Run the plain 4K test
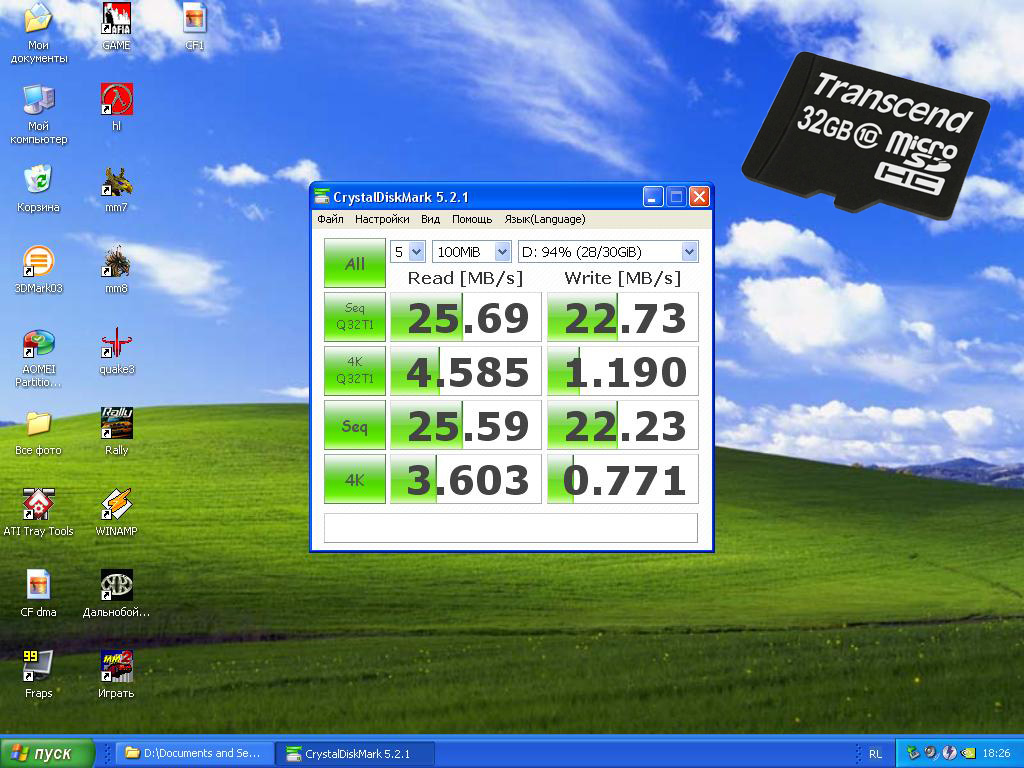This screenshot has width=1024, height=768. coord(355,479)
